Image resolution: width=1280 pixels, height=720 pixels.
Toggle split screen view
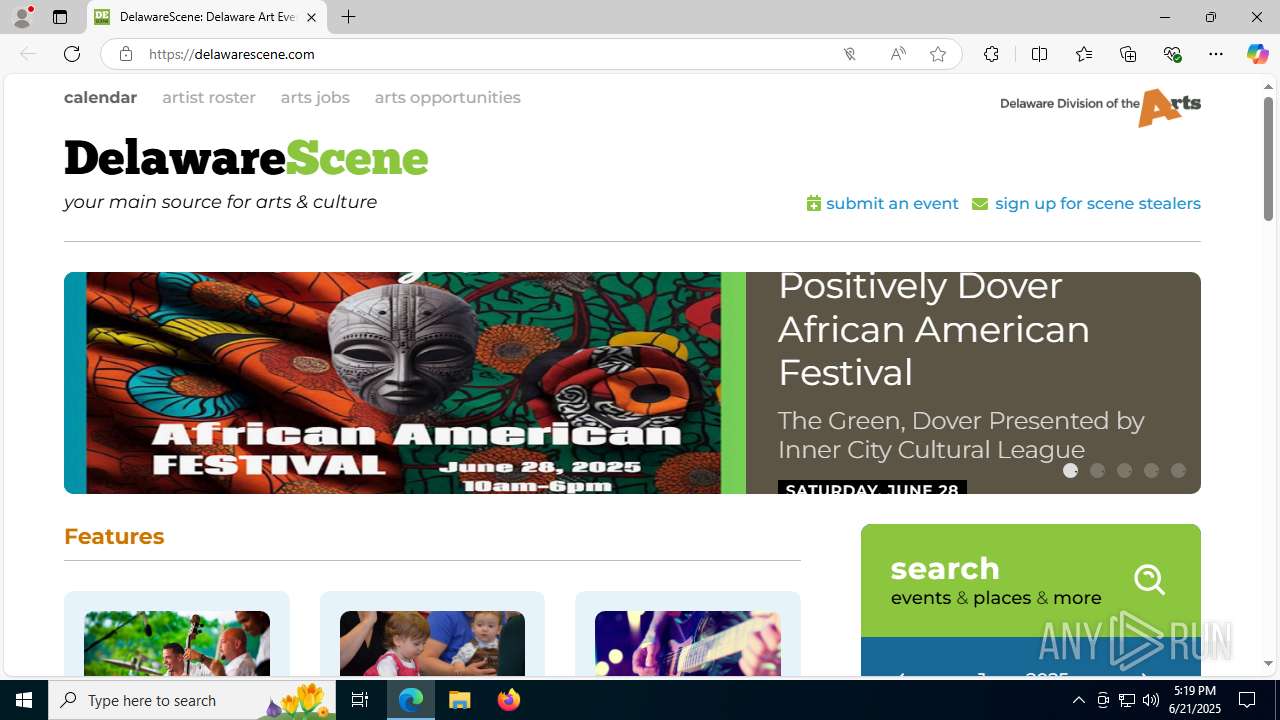pos(1039,54)
